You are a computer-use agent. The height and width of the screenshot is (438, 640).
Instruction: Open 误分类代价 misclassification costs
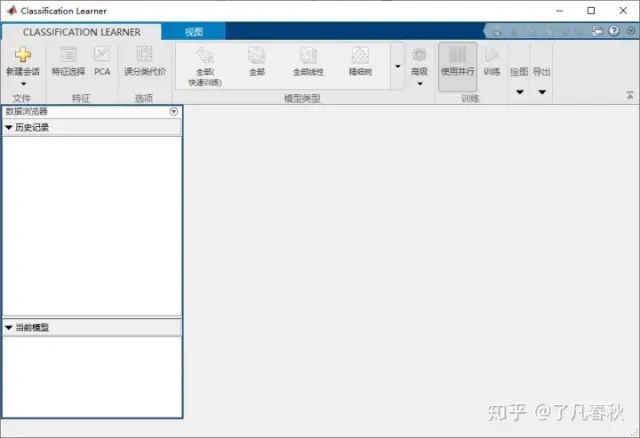[x=144, y=62]
